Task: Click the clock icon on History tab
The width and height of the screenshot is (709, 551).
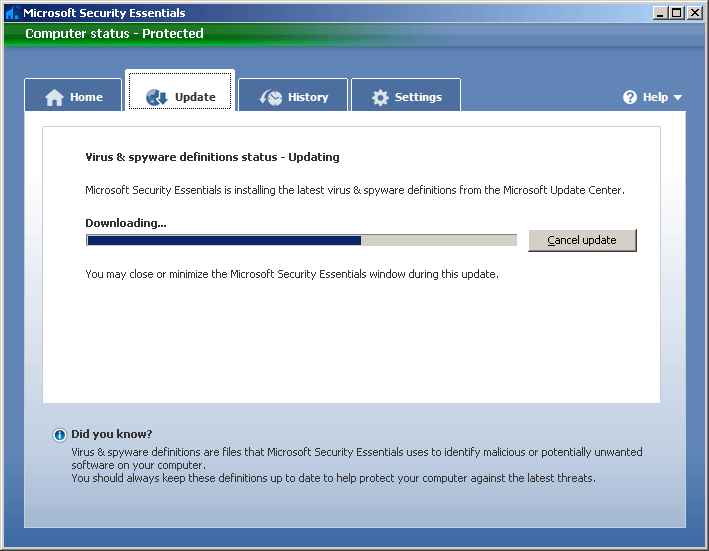Action: click(270, 97)
